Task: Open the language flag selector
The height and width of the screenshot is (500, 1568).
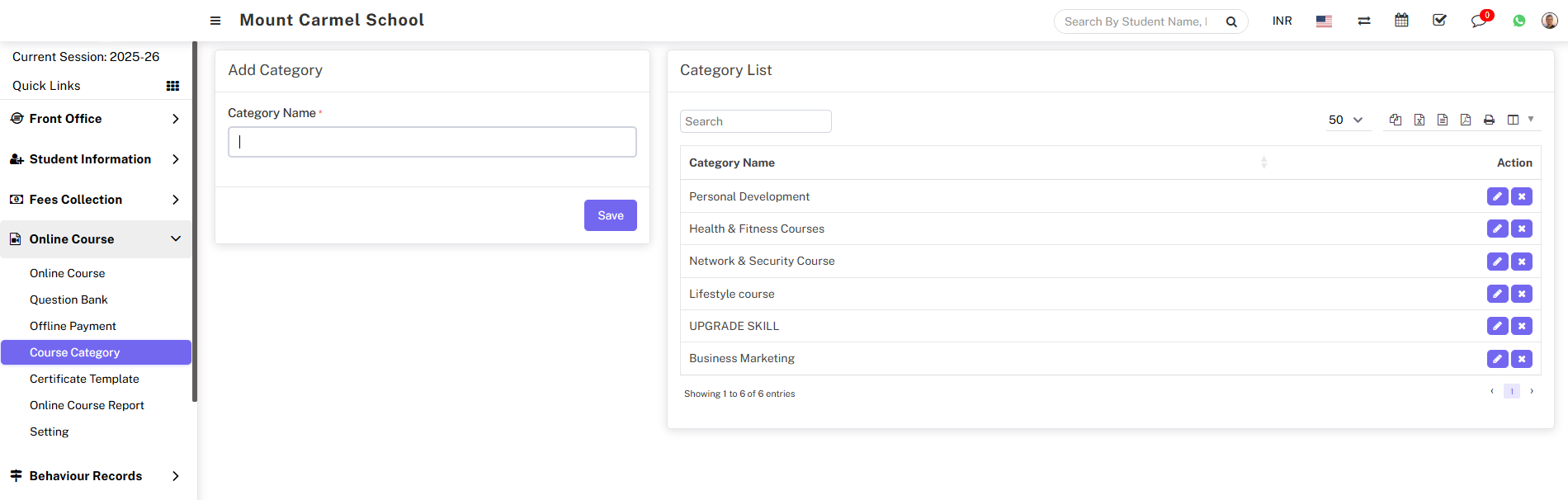Action: pyautogui.click(x=1324, y=21)
